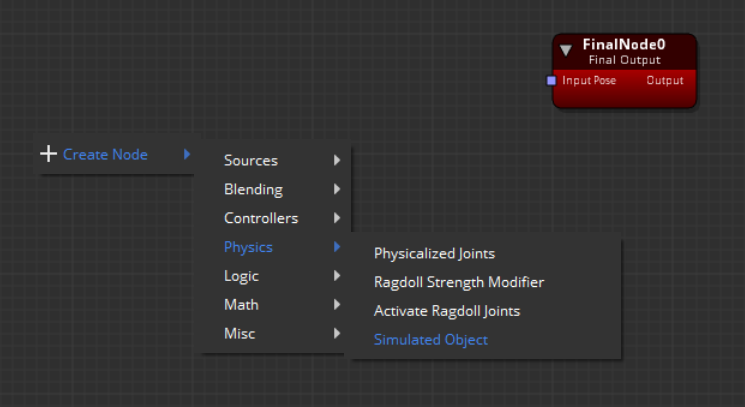Select the Physics menu category
745x407 pixels.
(x=248, y=247)
